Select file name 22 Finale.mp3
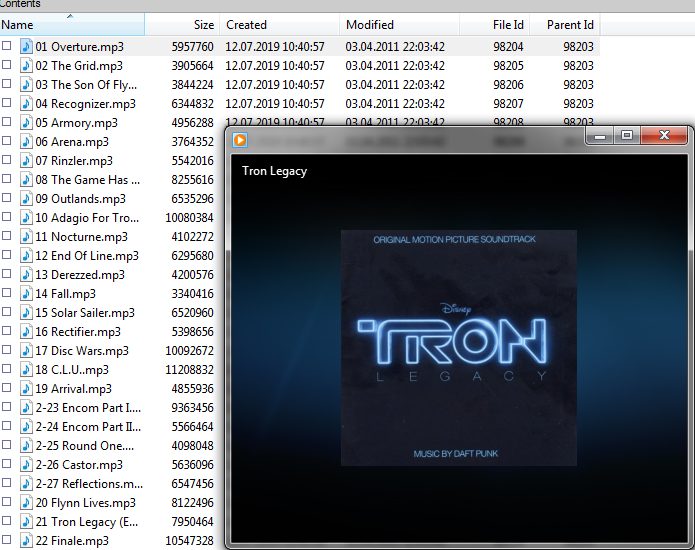Image resolution: width=695 pixels, height=550 pixels. pos(72,541)
